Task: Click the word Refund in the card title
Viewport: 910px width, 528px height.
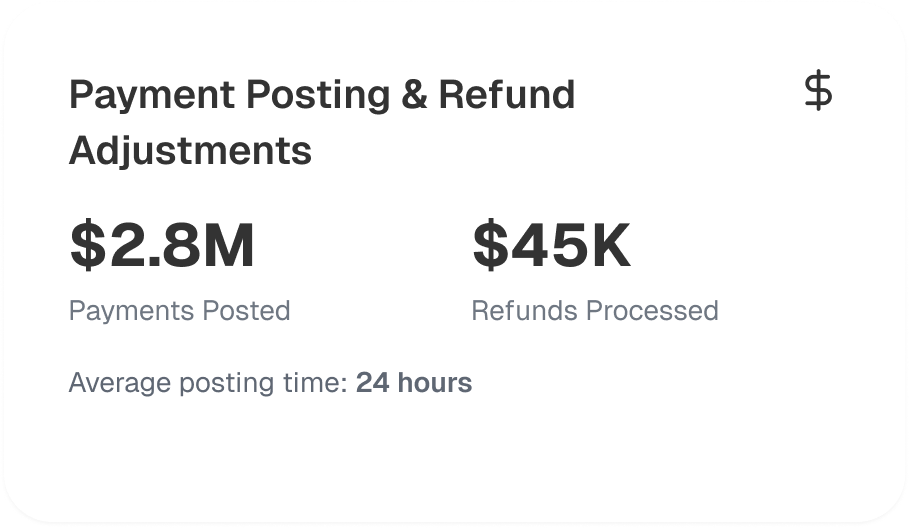Action: (507, 95)
